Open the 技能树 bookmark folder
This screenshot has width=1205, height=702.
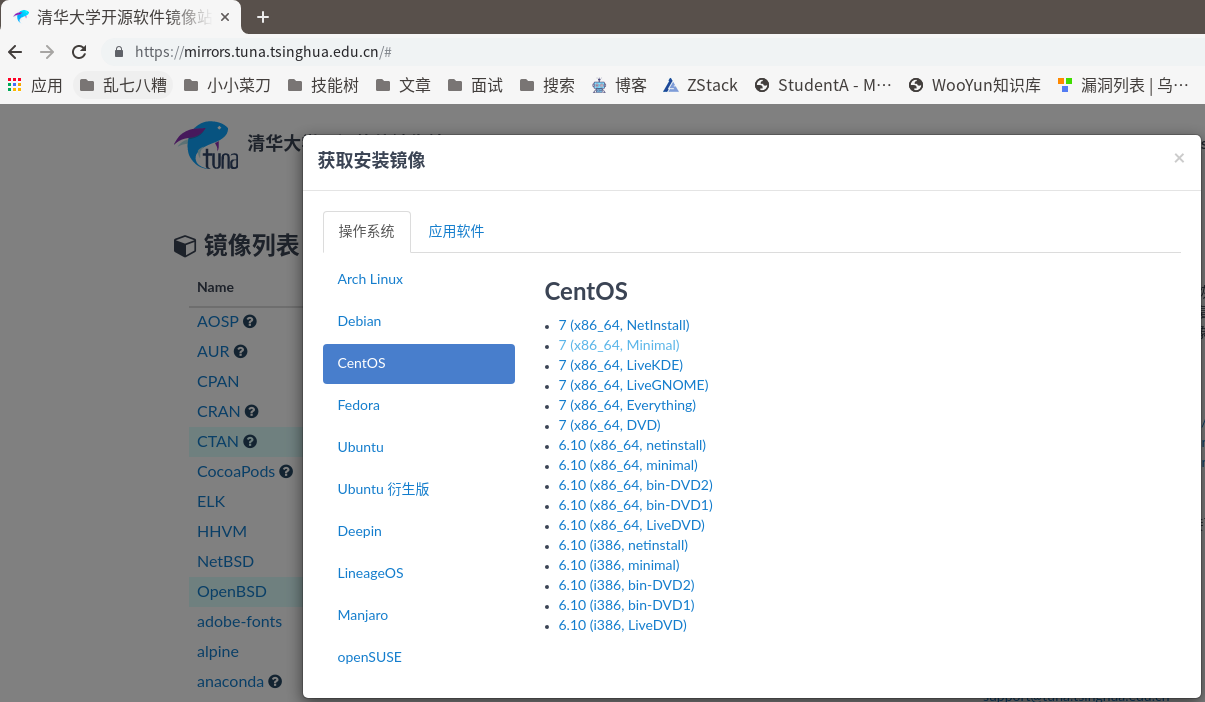tap(323, 85)
